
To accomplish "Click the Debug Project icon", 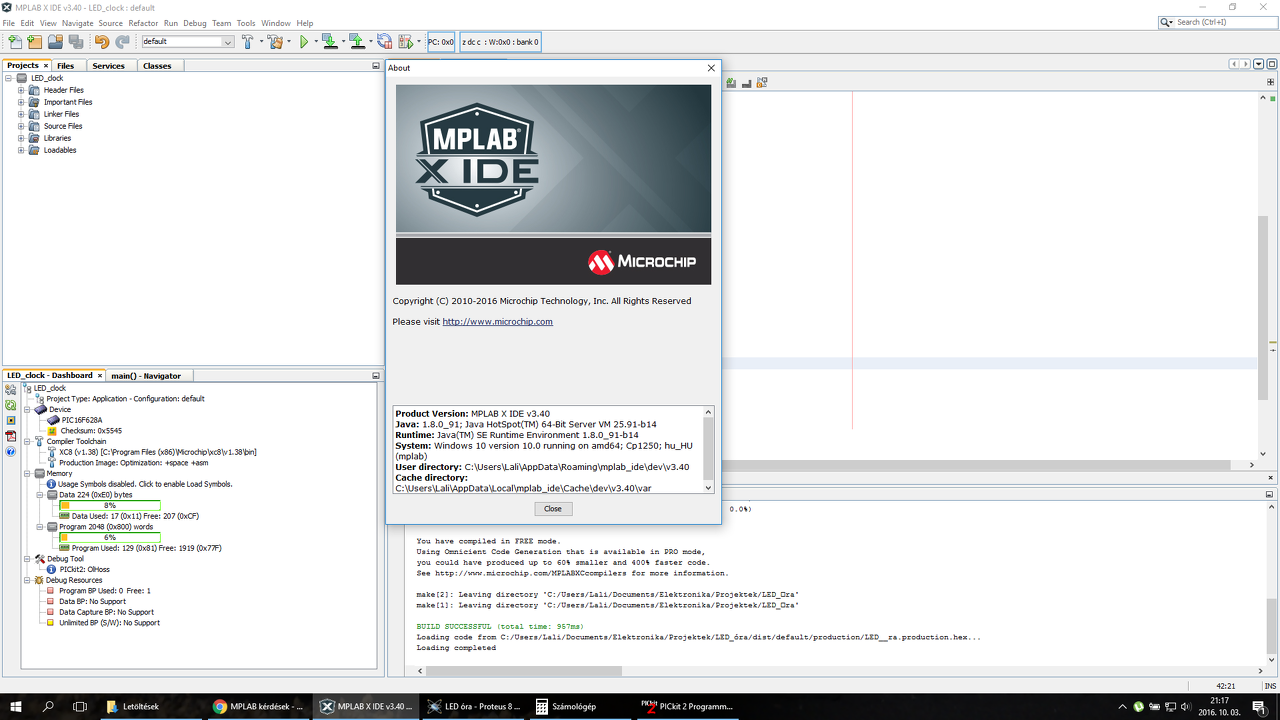I will click(405, 42).
